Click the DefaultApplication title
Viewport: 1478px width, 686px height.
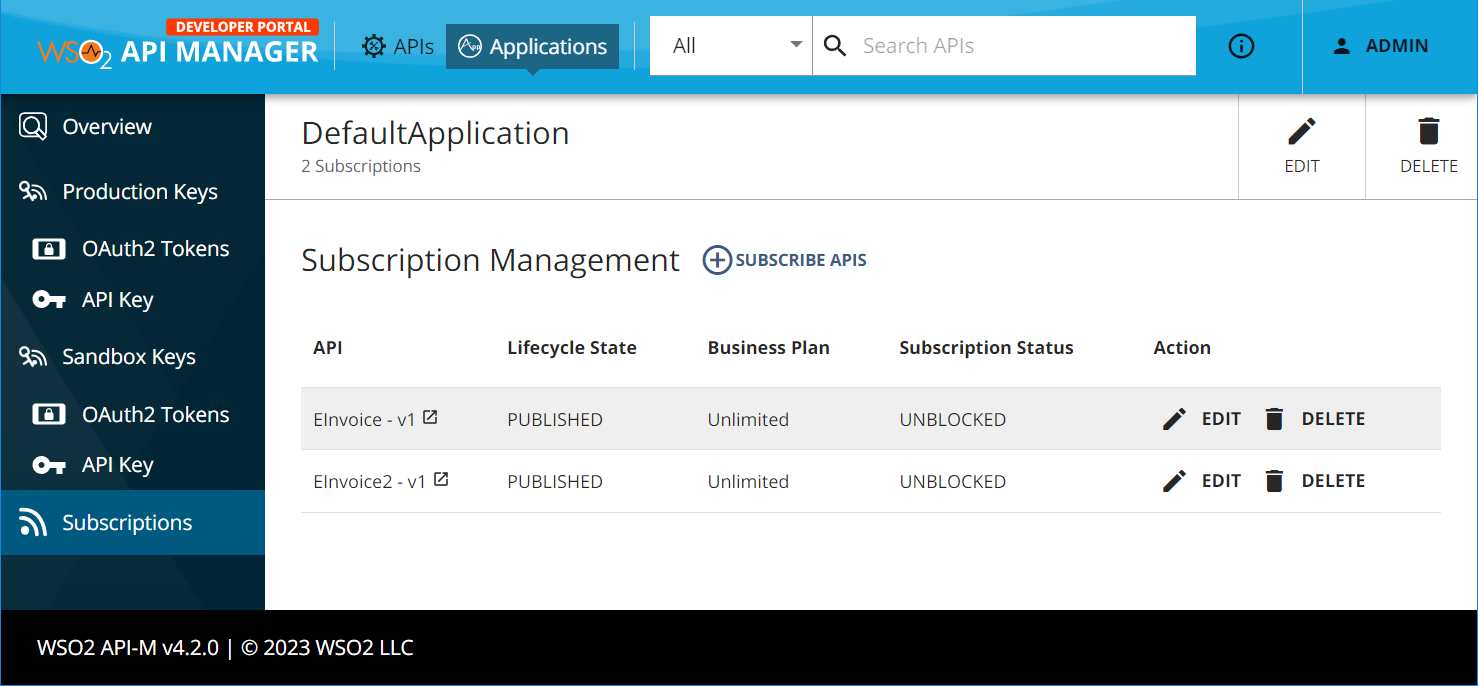435,133
